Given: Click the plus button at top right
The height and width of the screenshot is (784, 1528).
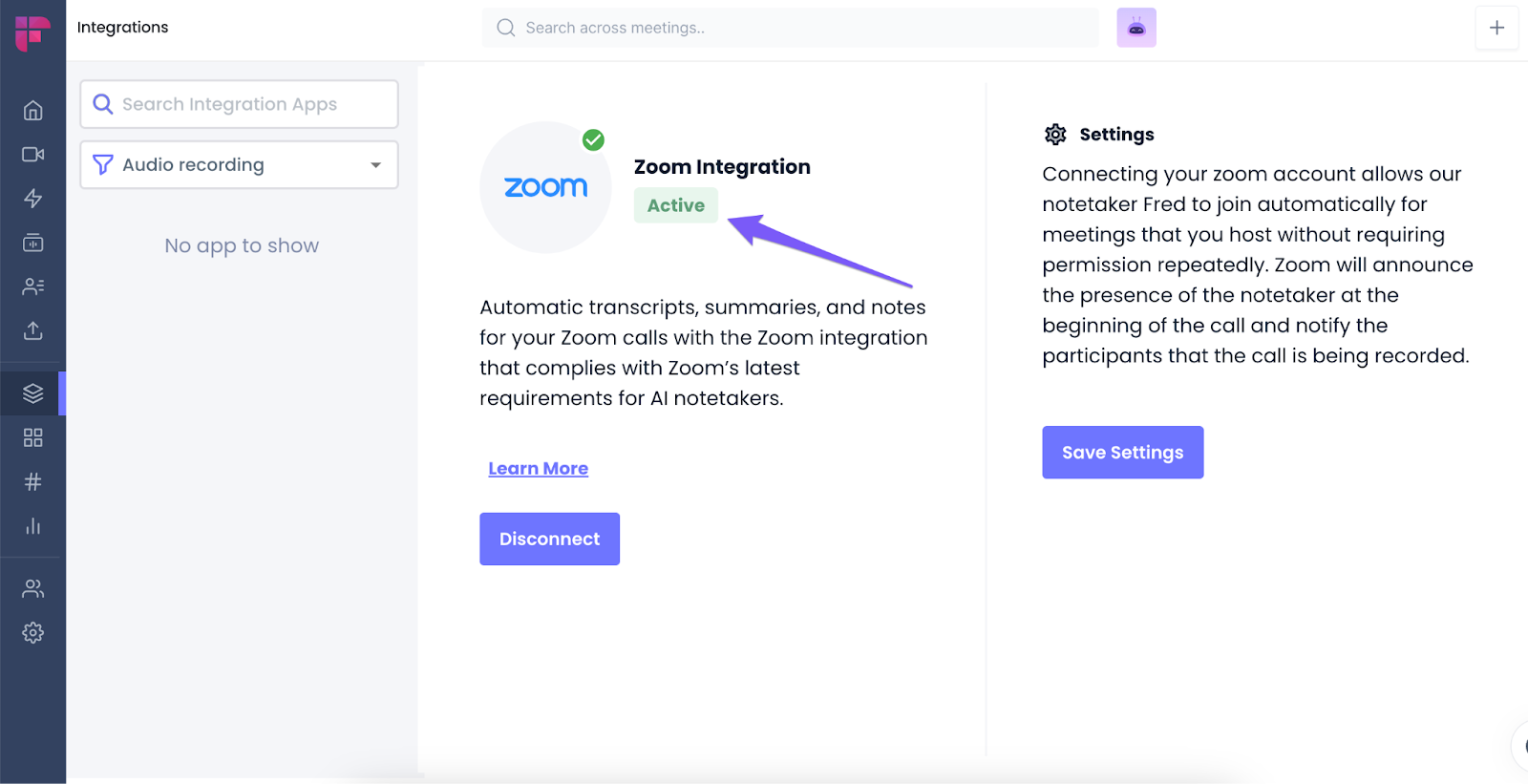Looking at the screenshot, I should coord(1496,28).
